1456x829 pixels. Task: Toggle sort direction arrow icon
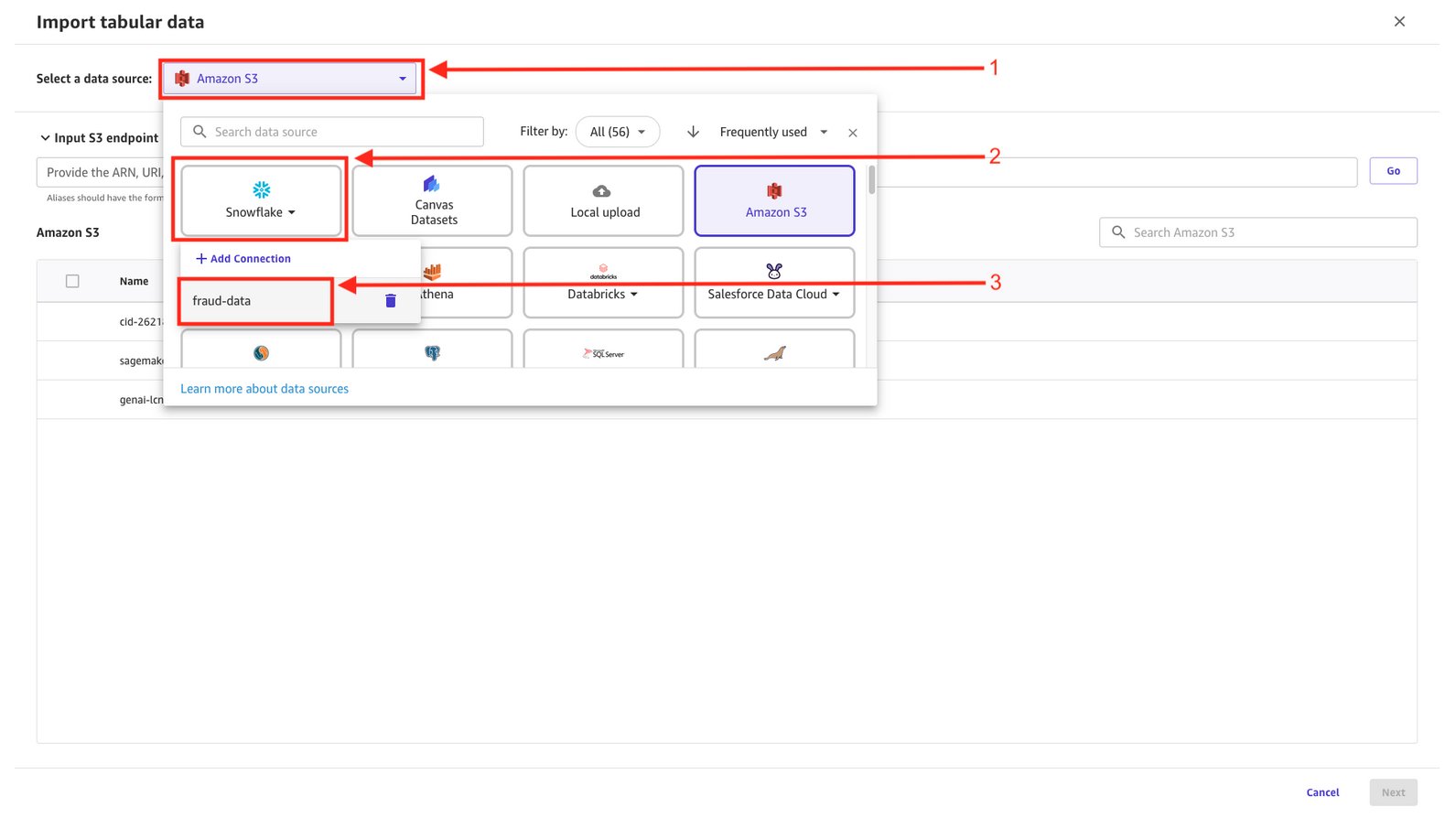click(693, 132)
